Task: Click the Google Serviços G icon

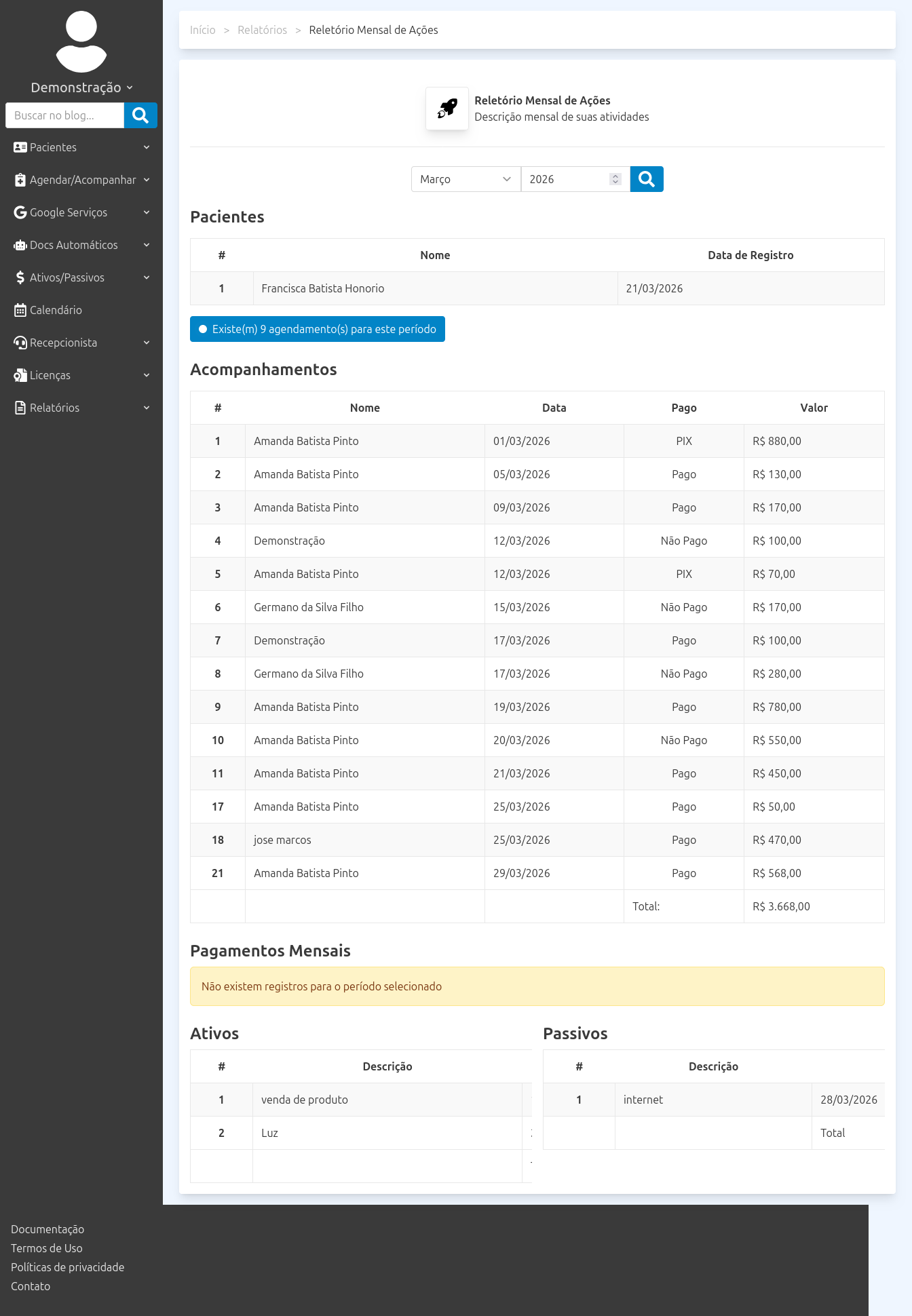Action: point(20,212)
